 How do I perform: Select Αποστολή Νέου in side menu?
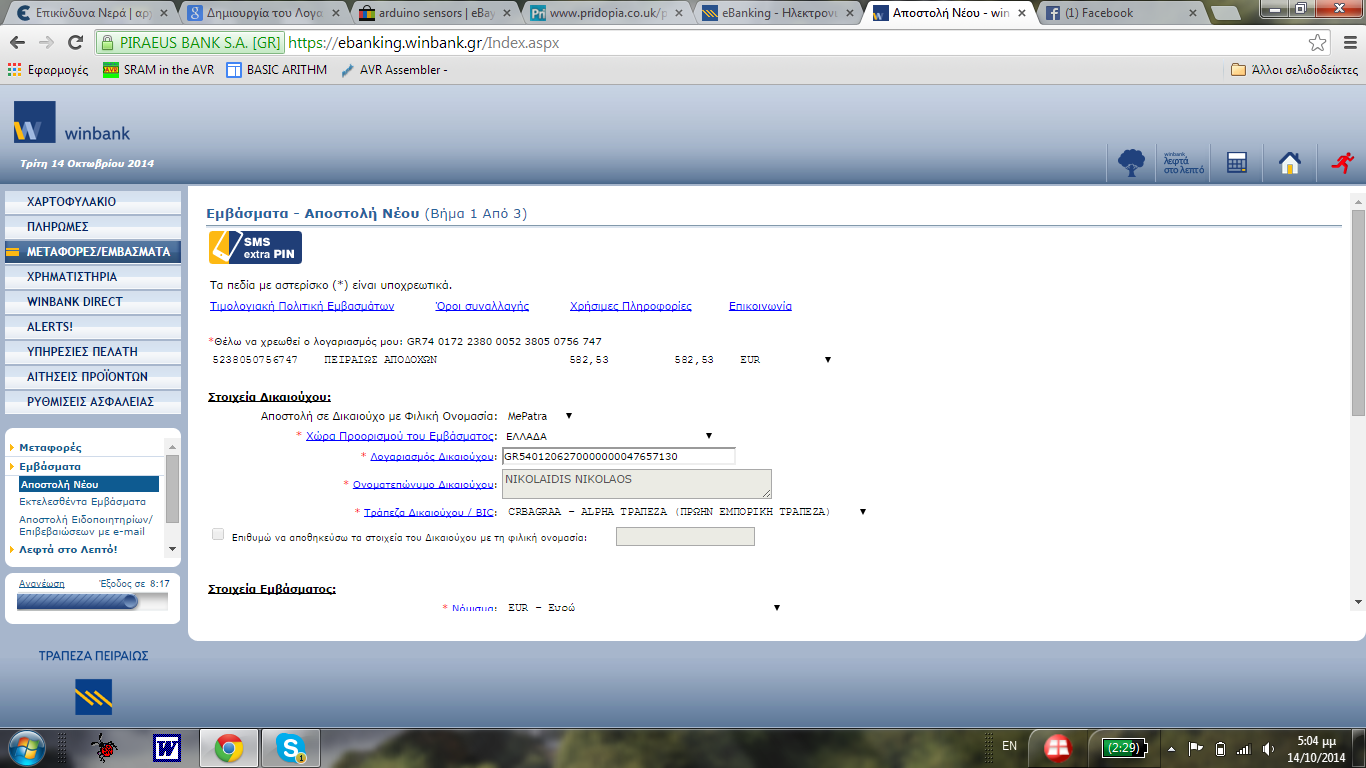tap(88, 484)
